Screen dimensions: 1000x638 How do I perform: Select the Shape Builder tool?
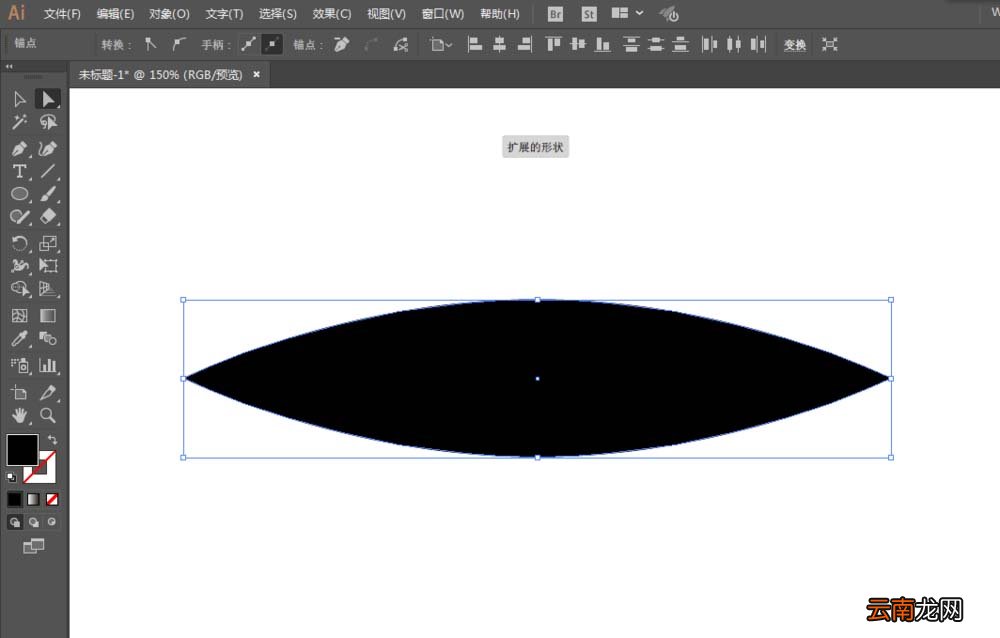[x=20, y=288]
